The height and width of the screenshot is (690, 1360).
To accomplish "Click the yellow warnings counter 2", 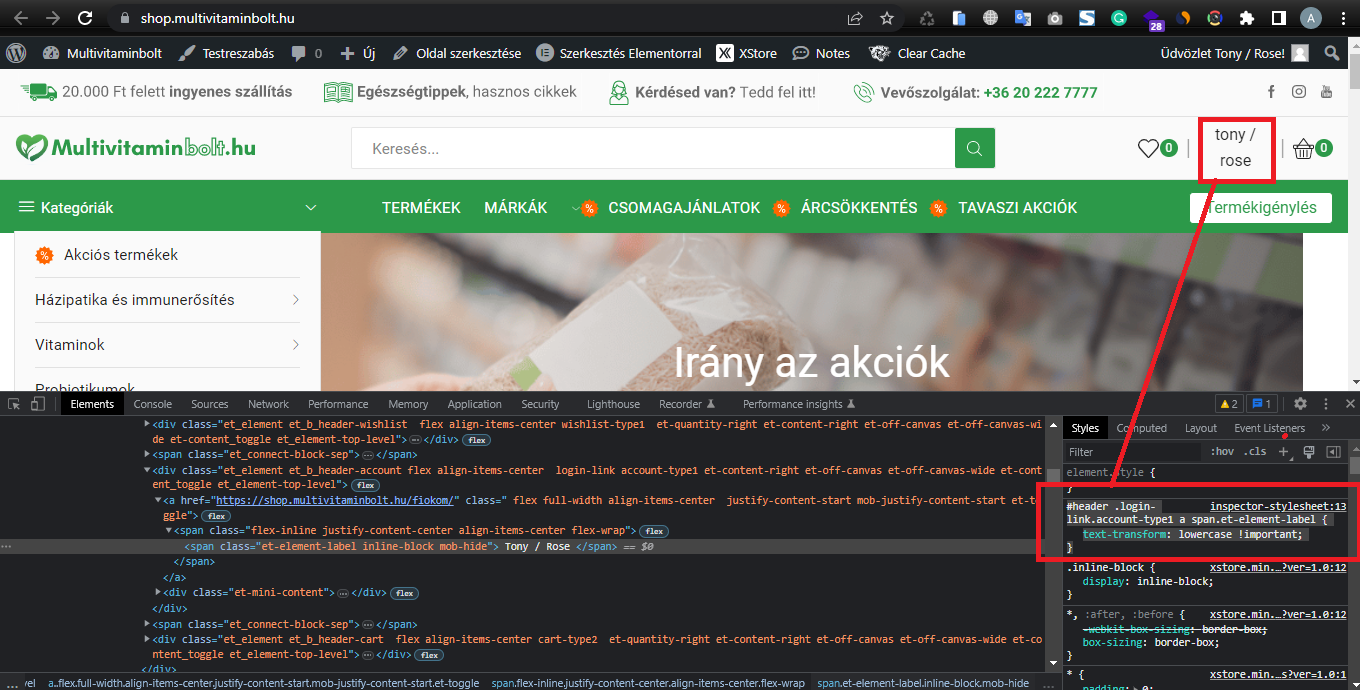I will (1229, 404).
